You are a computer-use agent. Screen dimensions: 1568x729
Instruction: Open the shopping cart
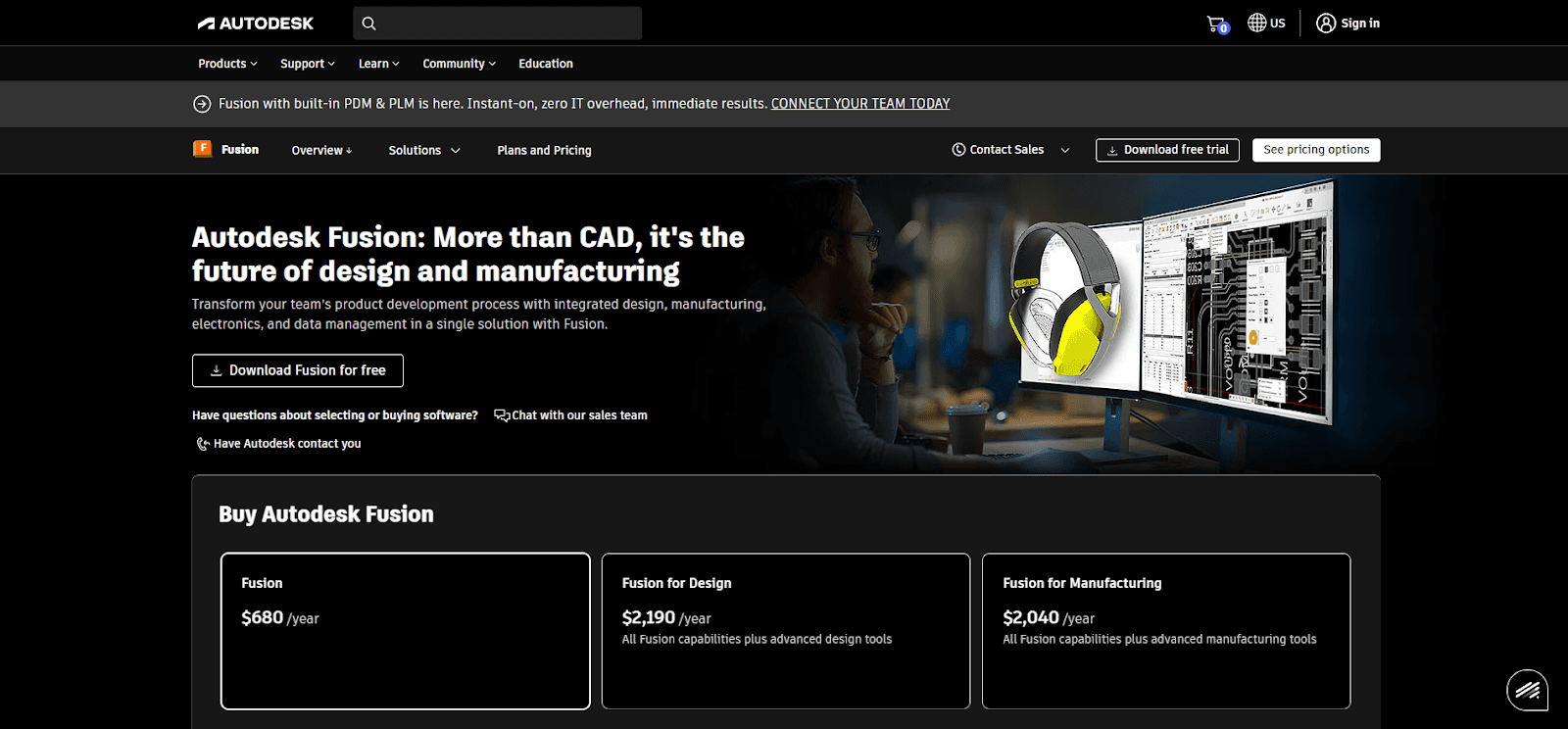(1217, 24)
